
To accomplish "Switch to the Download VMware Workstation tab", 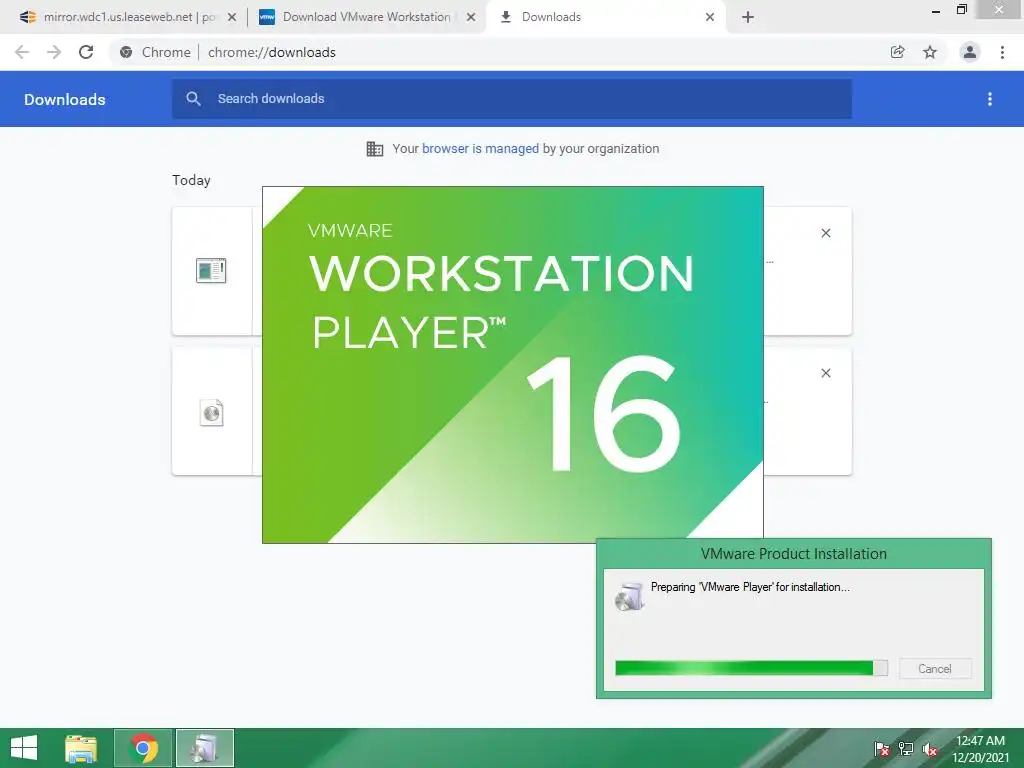I will pyautogui.click(x=366, y=17).
